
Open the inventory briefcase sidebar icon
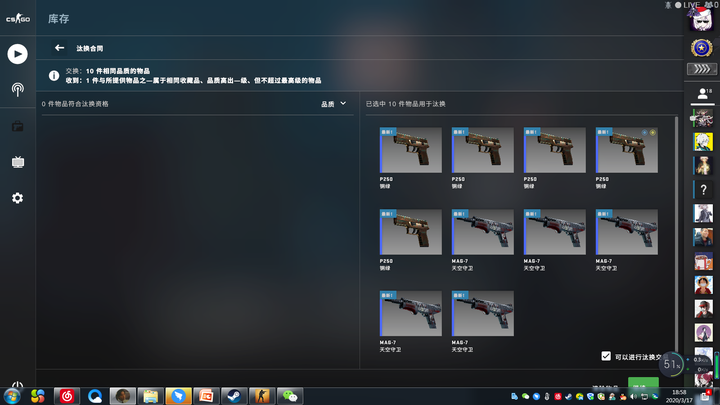click(x=17, y=126)
